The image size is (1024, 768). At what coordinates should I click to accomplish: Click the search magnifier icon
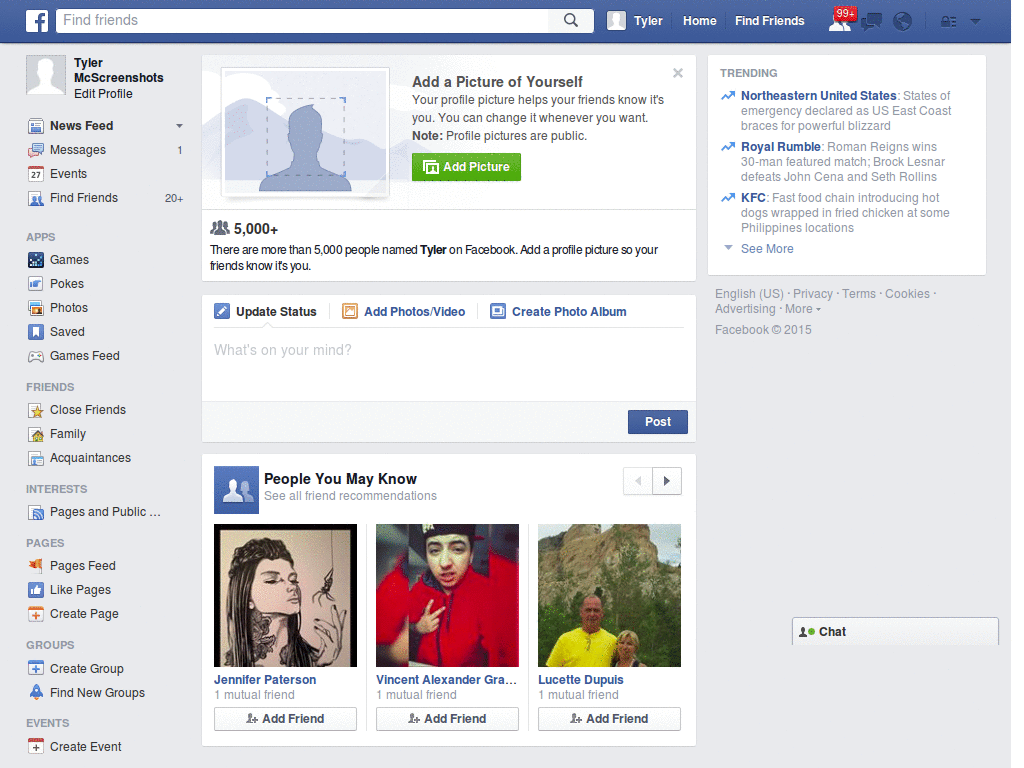click(571, 20)
